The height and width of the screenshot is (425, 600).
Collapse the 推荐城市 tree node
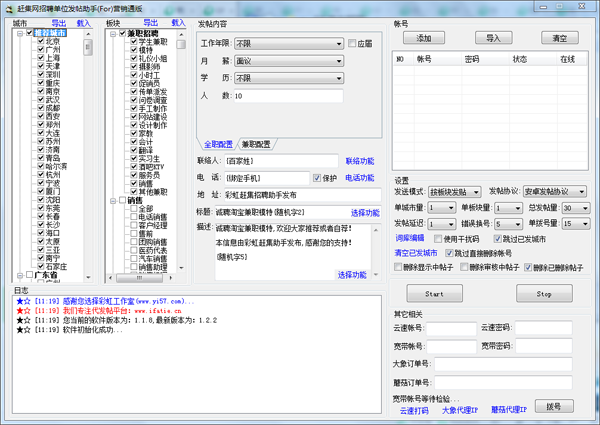[x=20, y=34]
